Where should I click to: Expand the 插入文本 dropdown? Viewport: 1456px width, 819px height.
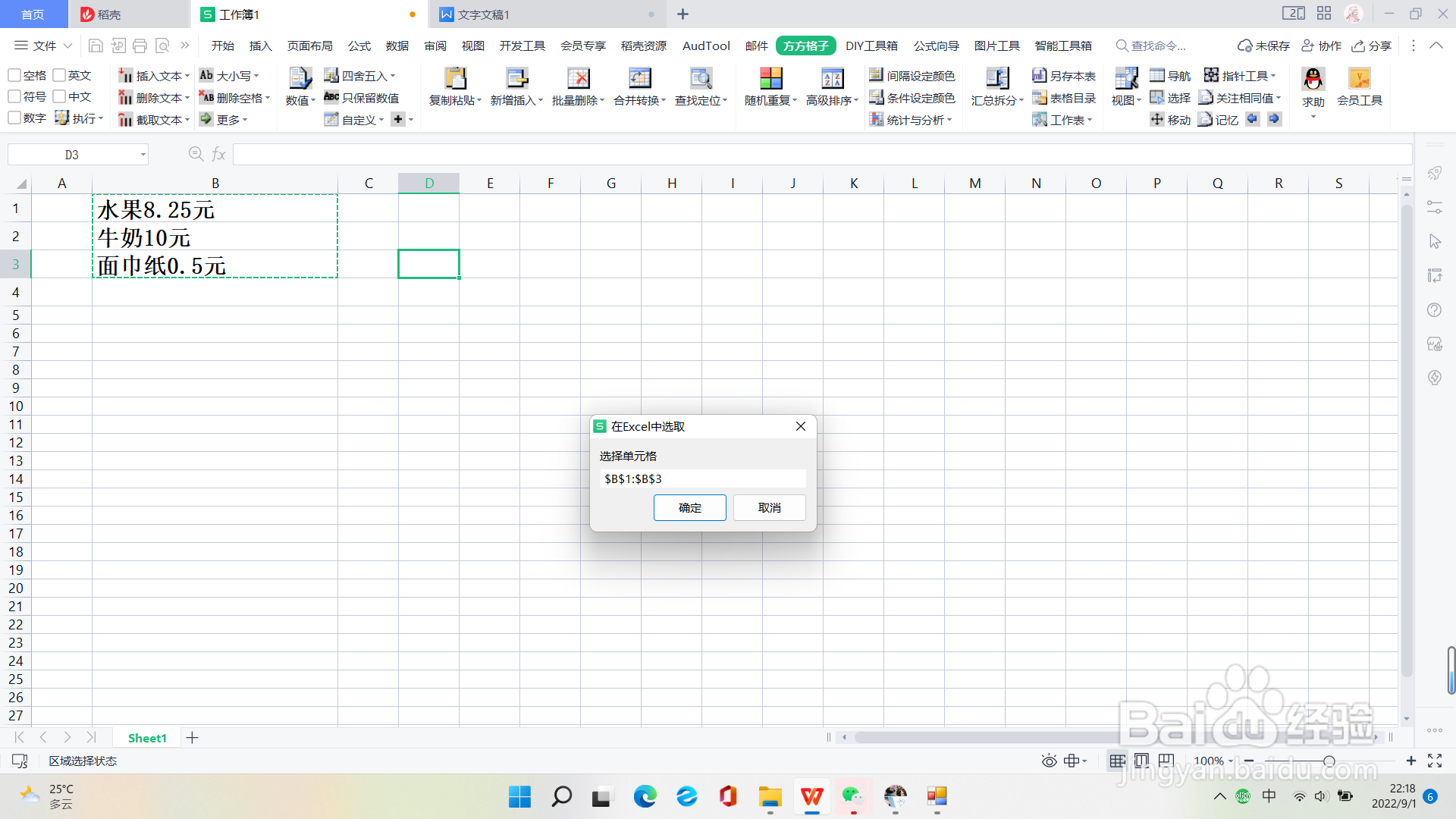(x=187, y=76)
